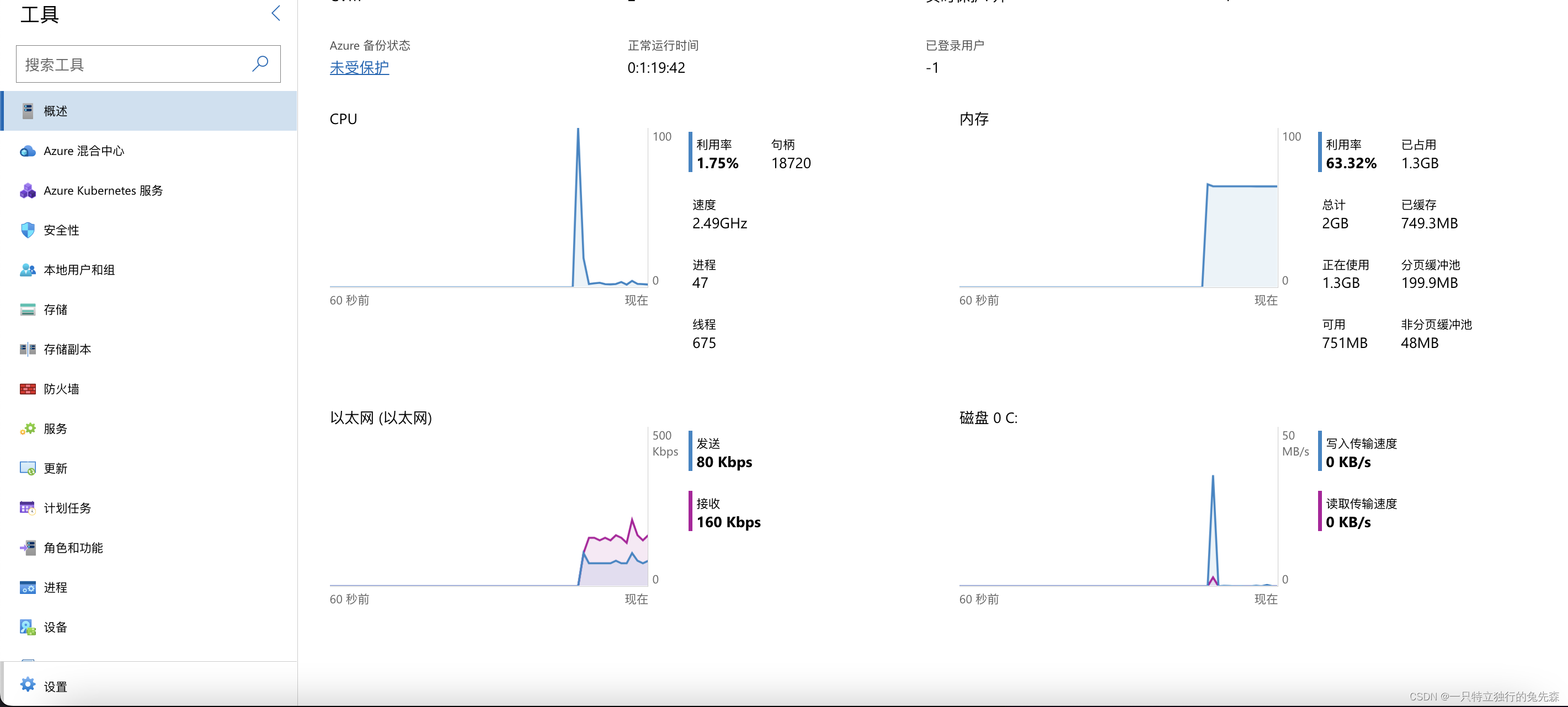
Task: Click the 内存 usage chart
Action: tap(1118, 207)
